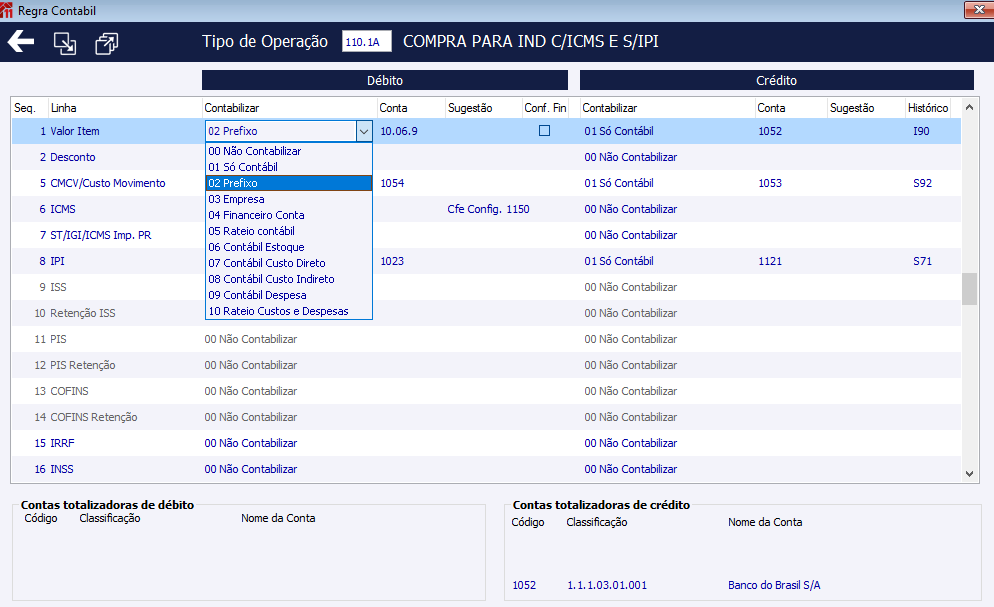Toggle the Conf. Fin checkbox for Valor Item
The width and height of the screenshot is (994, 607).
click(x=544, y=131)
